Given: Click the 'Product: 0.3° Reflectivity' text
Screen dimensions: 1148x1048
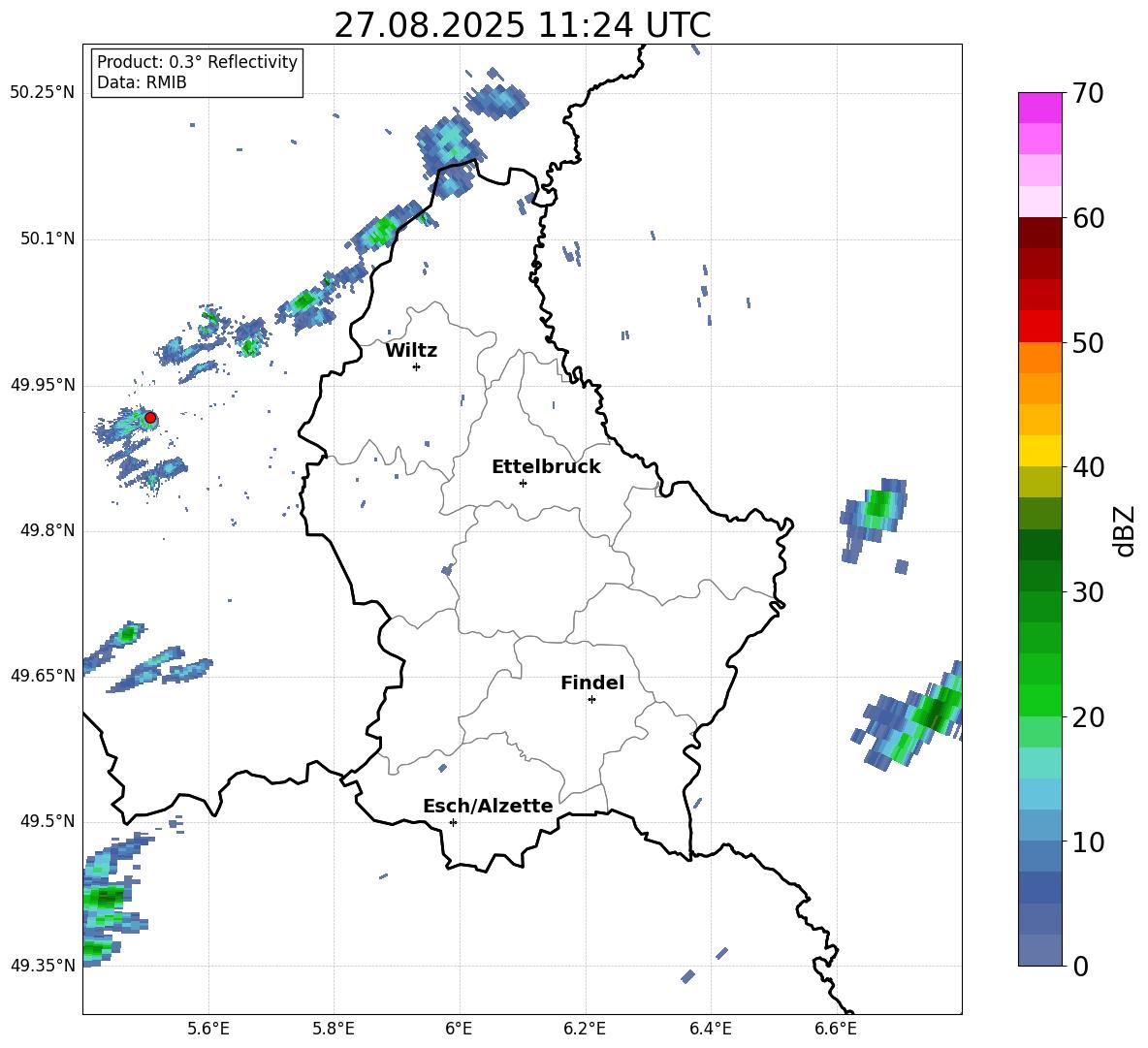Looking at the screenshot, I should pyautogui.click(x=197, y=62).
